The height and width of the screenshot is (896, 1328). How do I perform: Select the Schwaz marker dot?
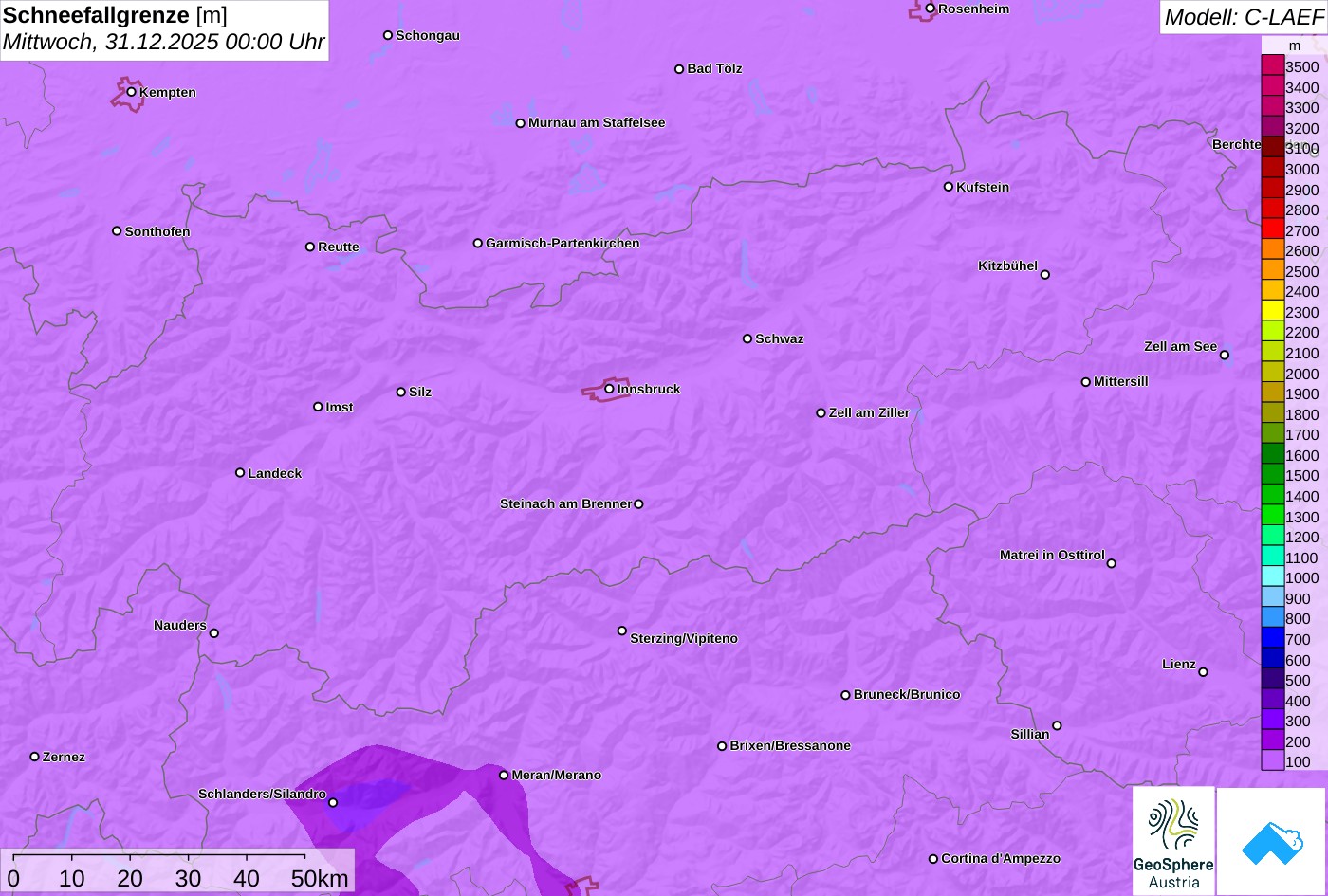click(747, 338)
